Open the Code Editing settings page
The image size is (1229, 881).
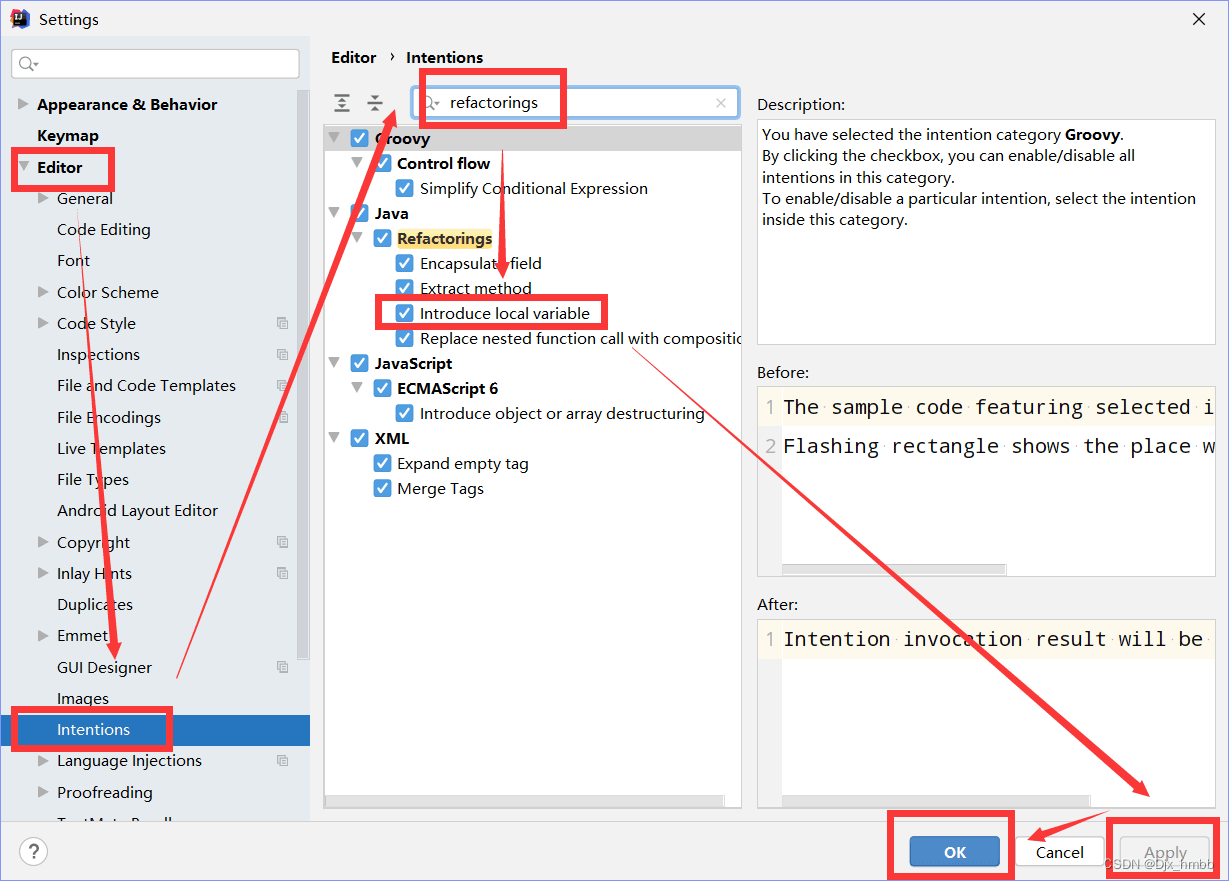(104, 229)
